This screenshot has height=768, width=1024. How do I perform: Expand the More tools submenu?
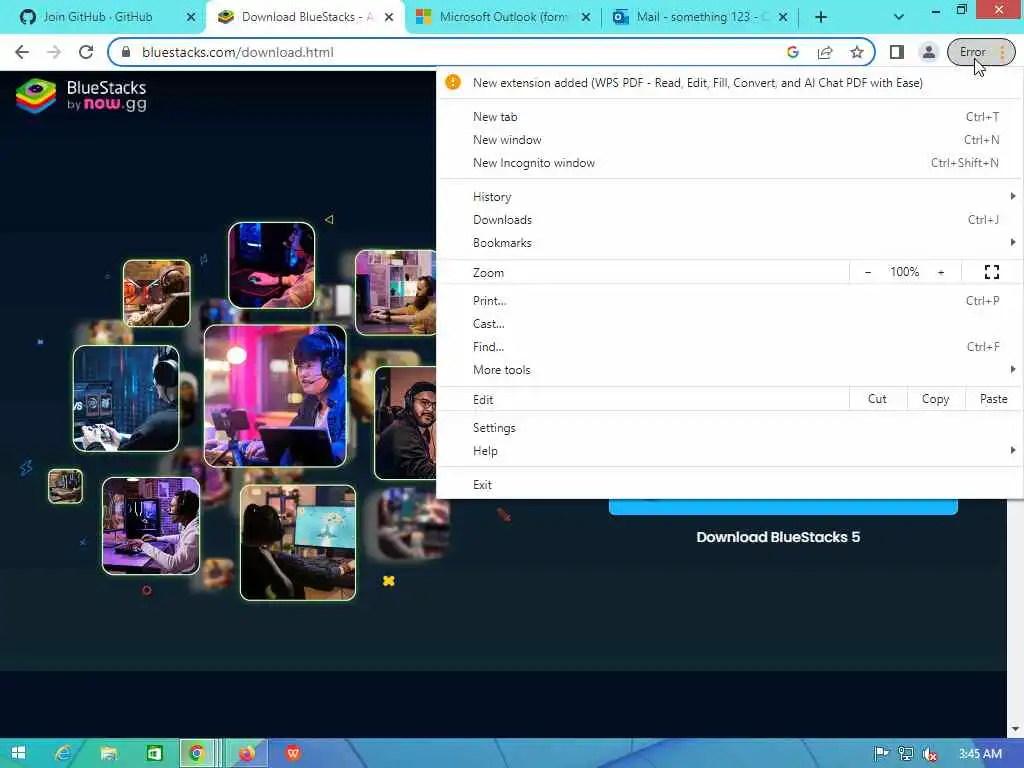[729, 370]
